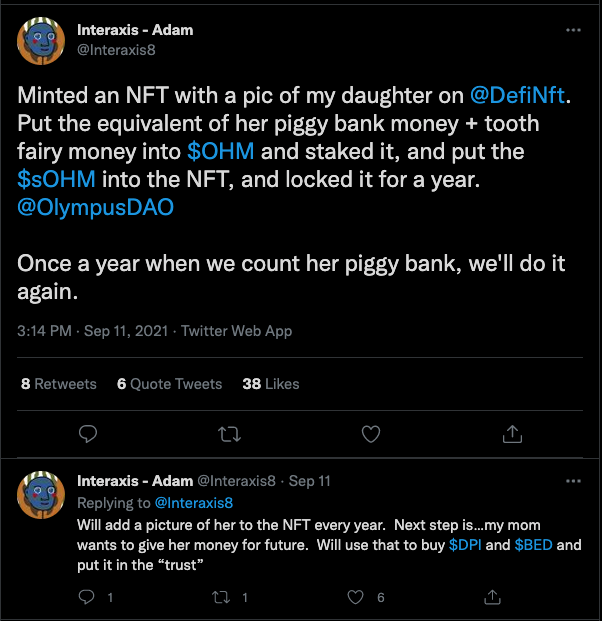Open the $DPI cashtag in reply
The width and height of the screenshot is (602, 621).
click(x=465, y=545)
